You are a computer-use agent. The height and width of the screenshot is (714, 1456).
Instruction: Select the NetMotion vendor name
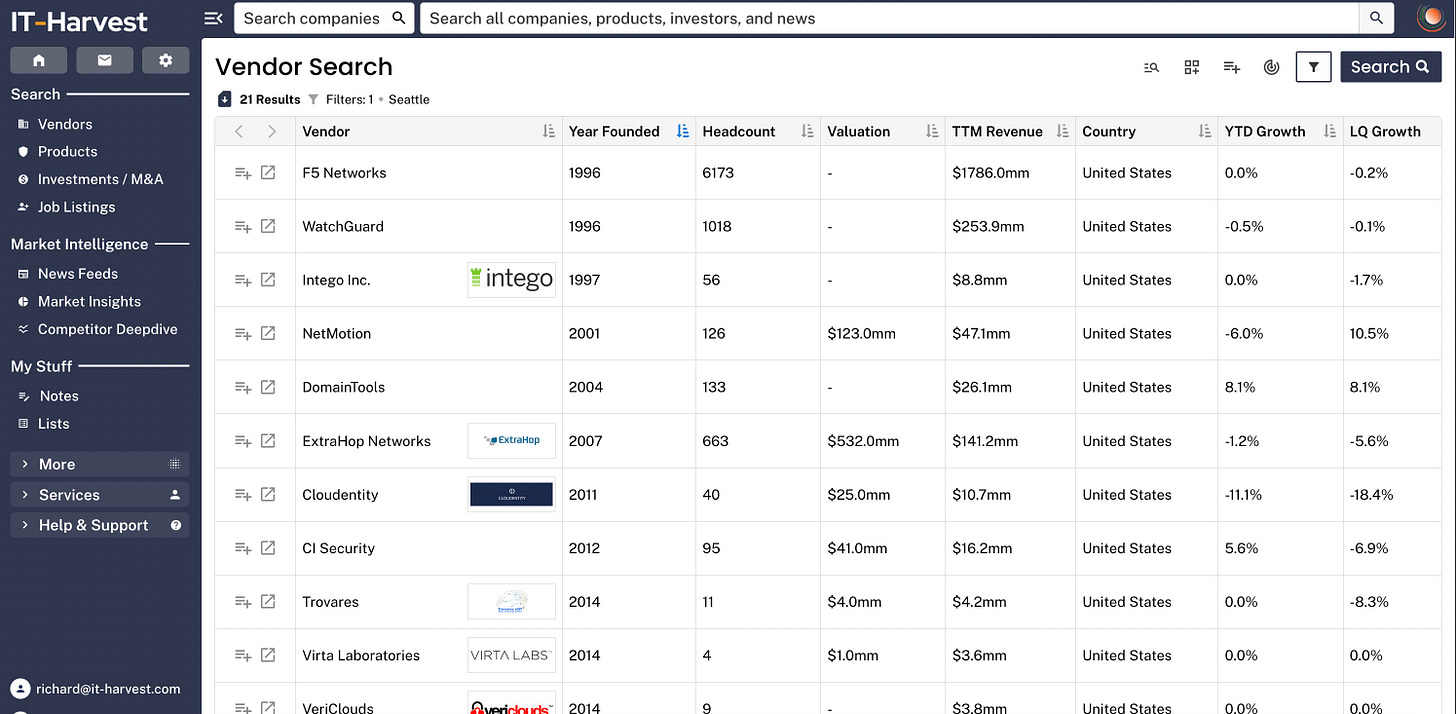337,334
